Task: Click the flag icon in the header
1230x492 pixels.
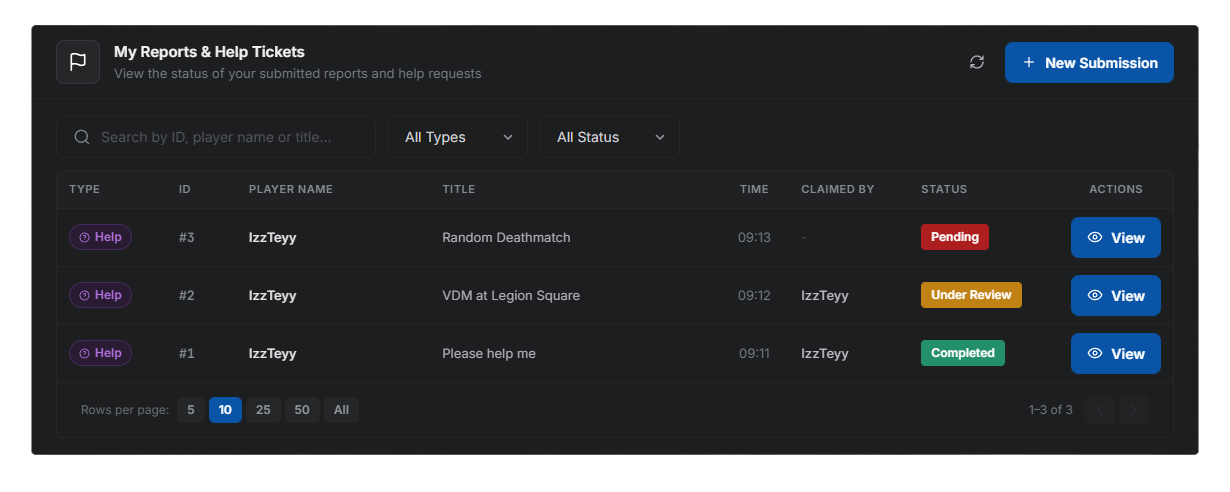Action: point(78,62)
